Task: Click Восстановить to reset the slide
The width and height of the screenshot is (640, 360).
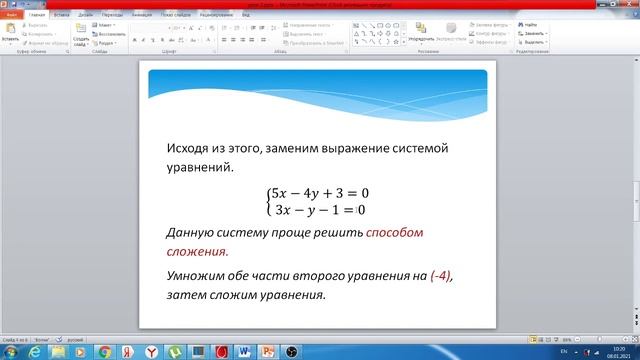Action: coord(109,34)
